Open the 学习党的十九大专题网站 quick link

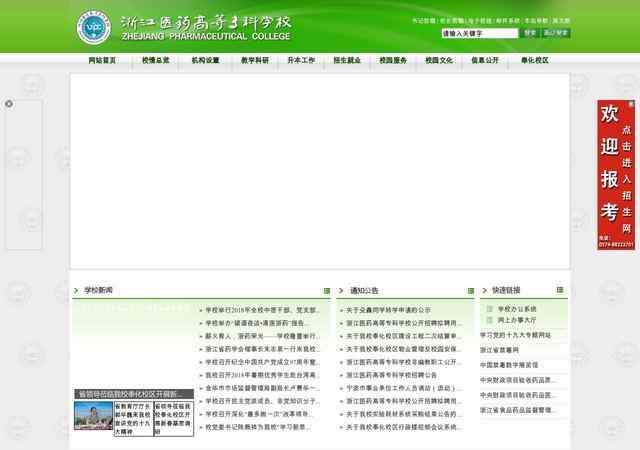pyautogui.click(x=516, y=335)
